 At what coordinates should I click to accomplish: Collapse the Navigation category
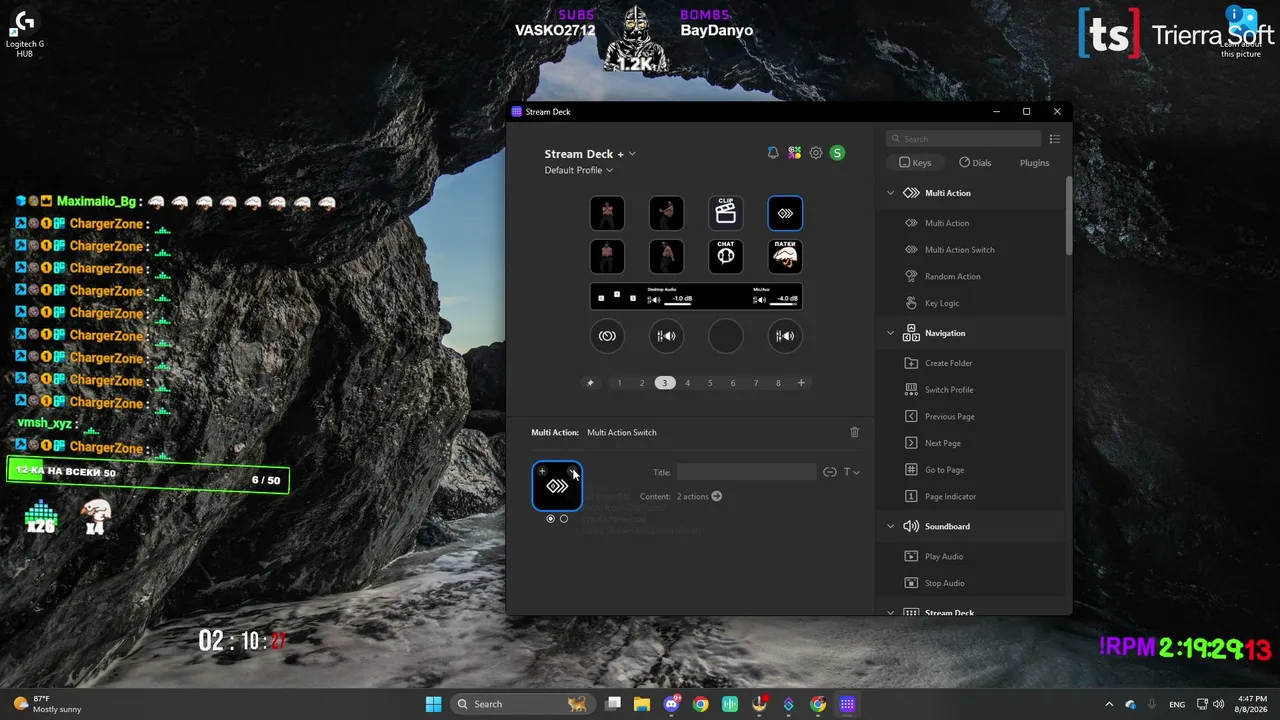point(891,333)
